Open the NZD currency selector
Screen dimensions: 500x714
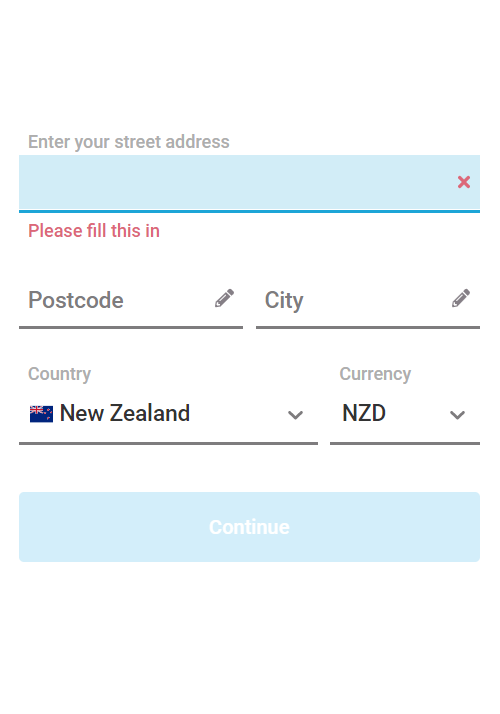pyautogui.click(x=405, y=413)
